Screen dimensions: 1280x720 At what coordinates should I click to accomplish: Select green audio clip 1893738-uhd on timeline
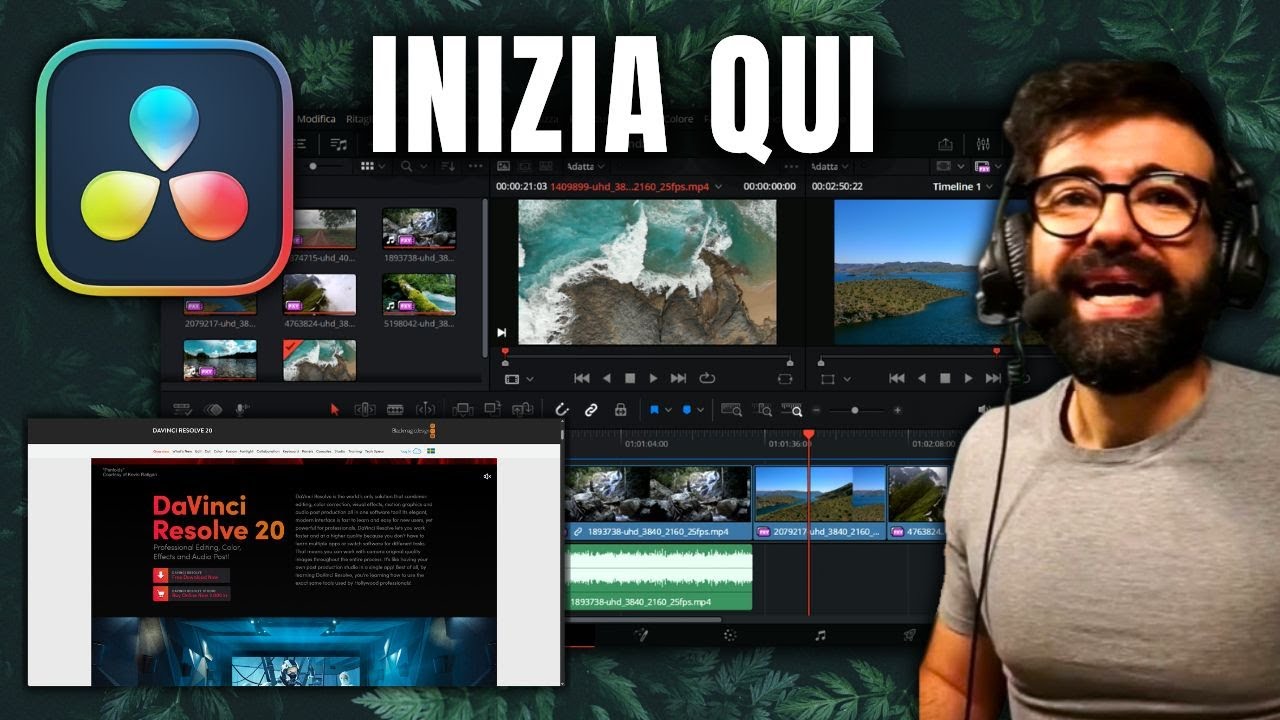point(658,577)
